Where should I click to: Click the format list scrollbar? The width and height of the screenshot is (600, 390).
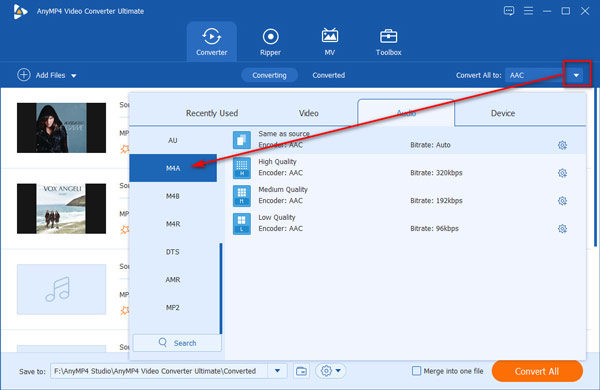pos(221,288)
